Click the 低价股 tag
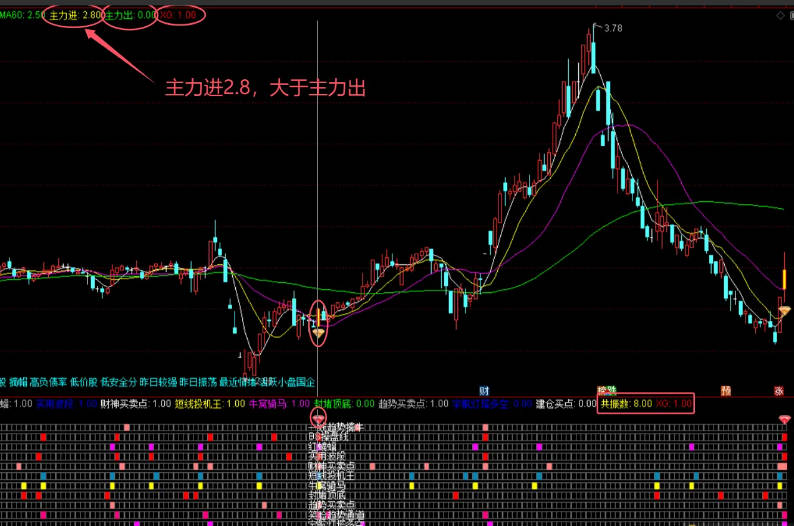Screen dimensions: 794x526 (x=84, y=382)
